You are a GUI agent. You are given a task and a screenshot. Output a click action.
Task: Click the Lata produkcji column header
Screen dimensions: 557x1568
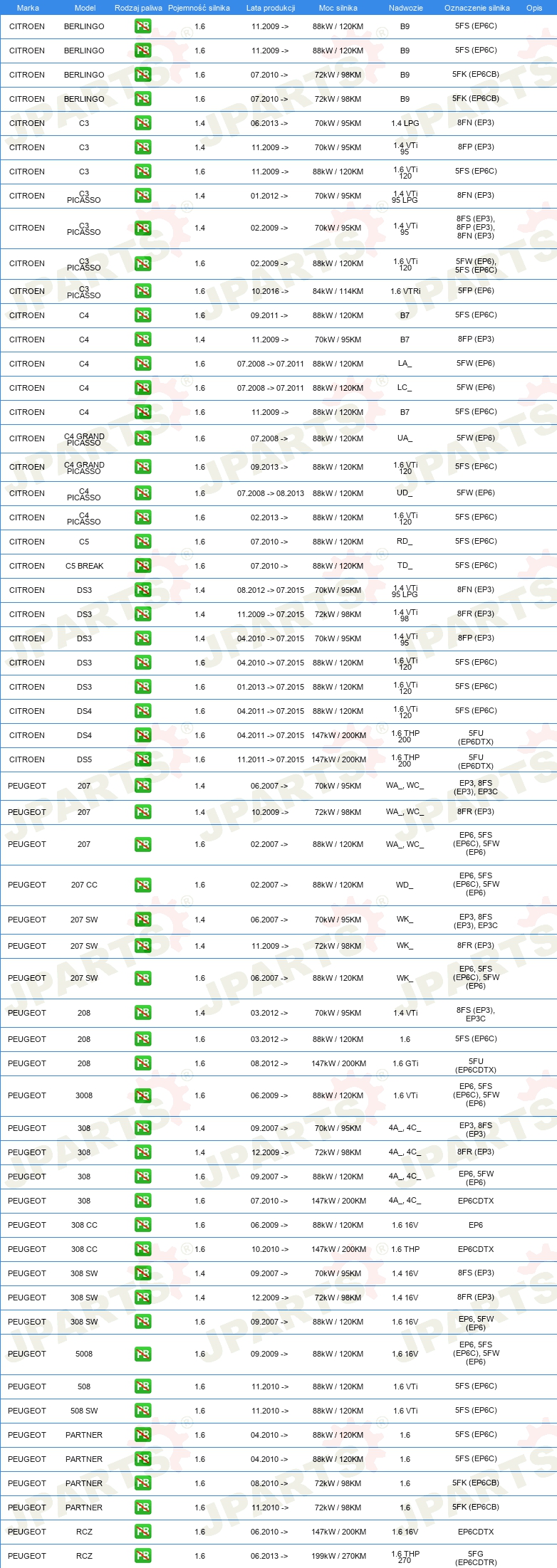pos(271,8)
